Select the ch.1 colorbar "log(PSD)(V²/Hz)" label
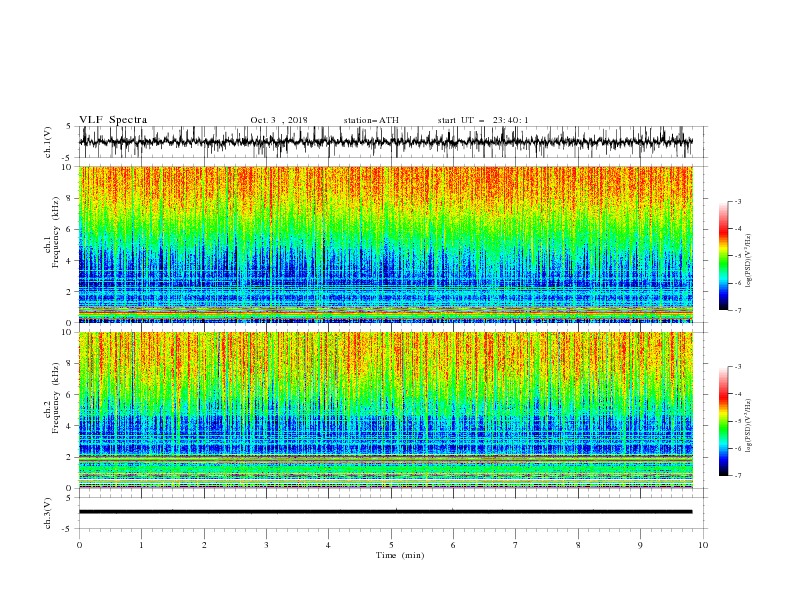This screenshot has width=792, height=612. click(749, 261)
